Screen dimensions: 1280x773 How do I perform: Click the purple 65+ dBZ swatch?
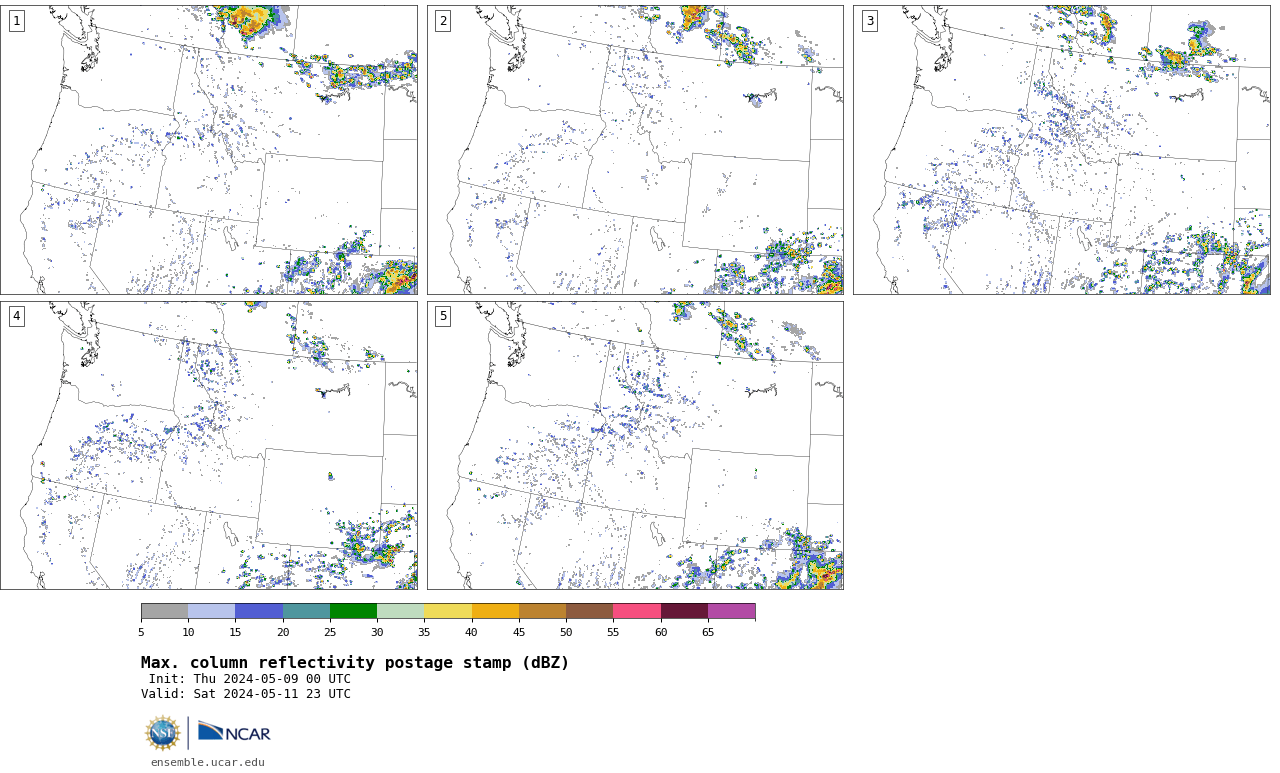(x=732, y=611)
